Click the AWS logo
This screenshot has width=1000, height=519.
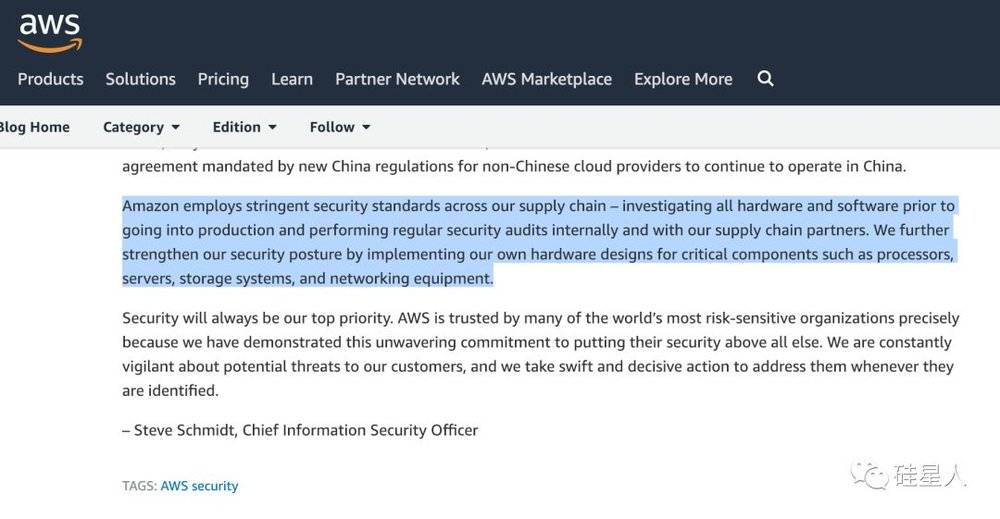tap(50, 33)
